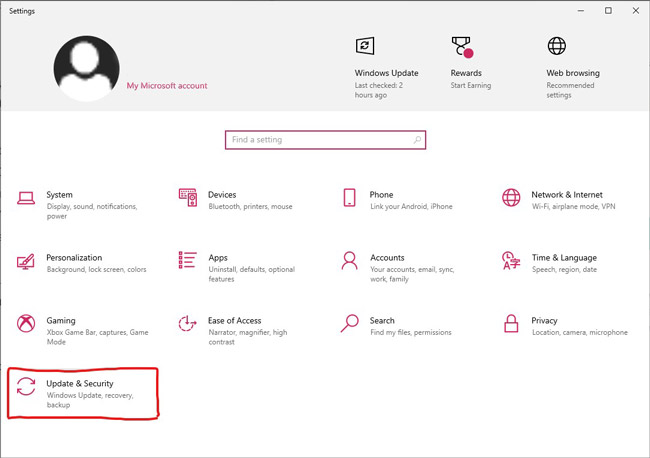Click 'Link your Android, iPhone' description

411,206
